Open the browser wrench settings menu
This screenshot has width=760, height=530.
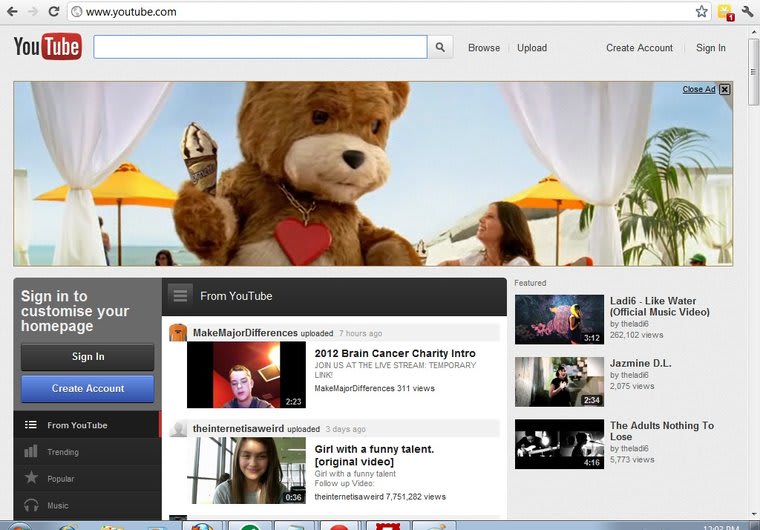pos(747,12)
